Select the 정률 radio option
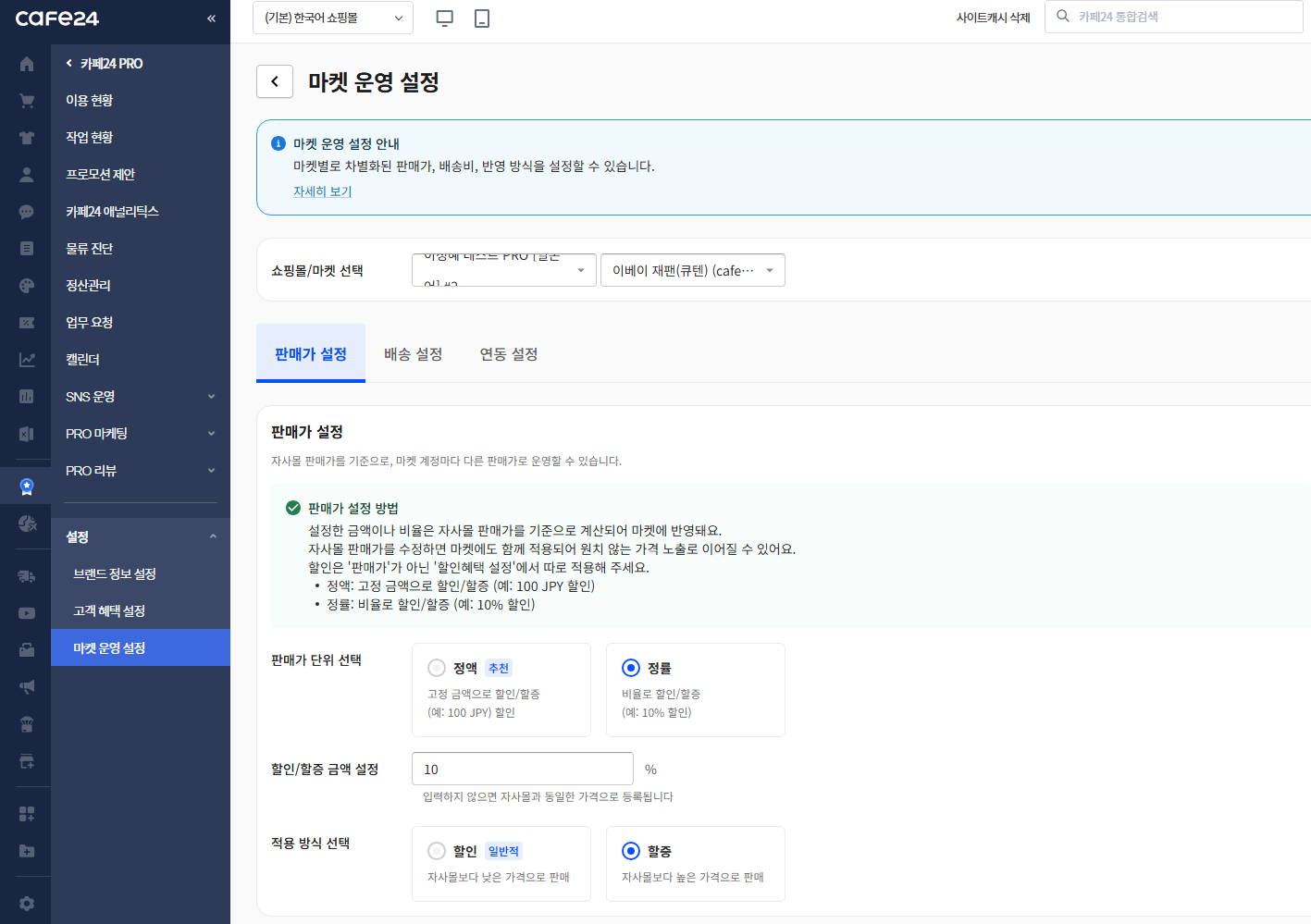The width and height of the screenshot is (1311, 924). [631, 668]
